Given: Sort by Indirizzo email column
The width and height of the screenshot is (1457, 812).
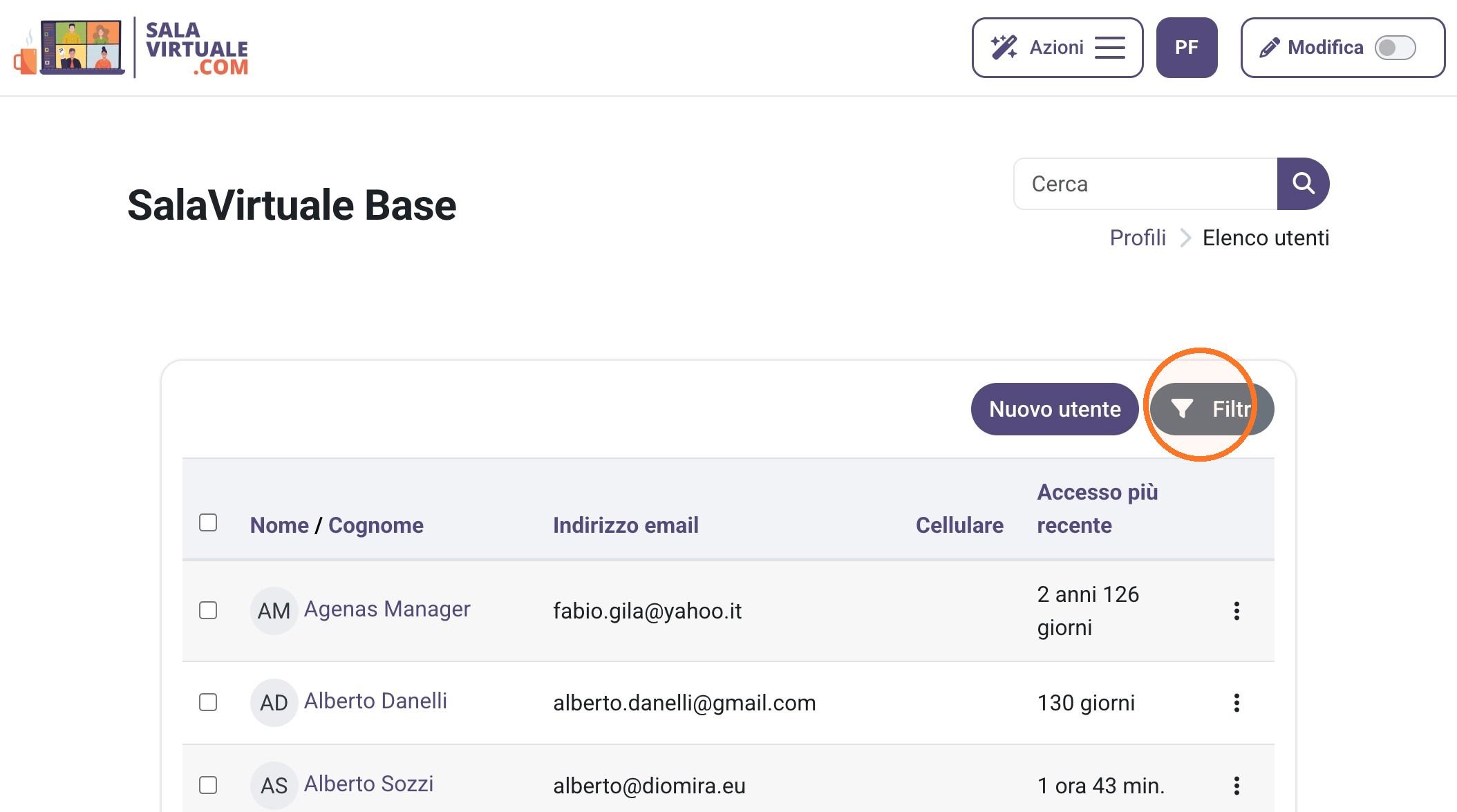Looking at the screenshot, I should pyautogui.click(x=626, y=525).
